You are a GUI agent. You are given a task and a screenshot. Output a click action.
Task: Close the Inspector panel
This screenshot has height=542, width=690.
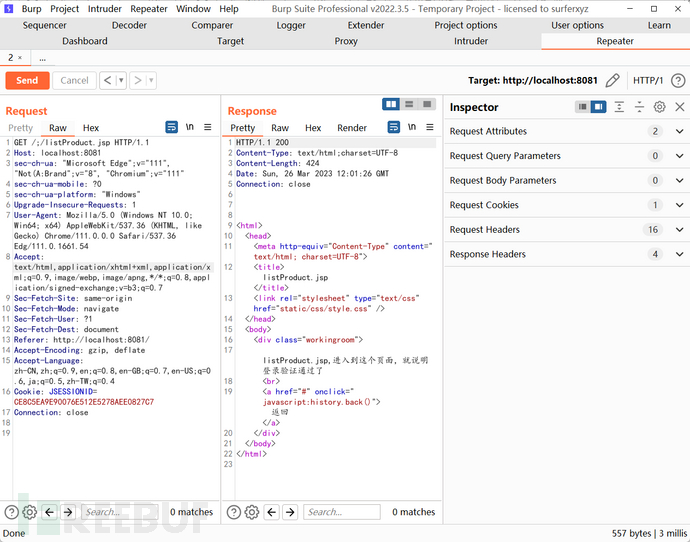click(x=679, y=106)
